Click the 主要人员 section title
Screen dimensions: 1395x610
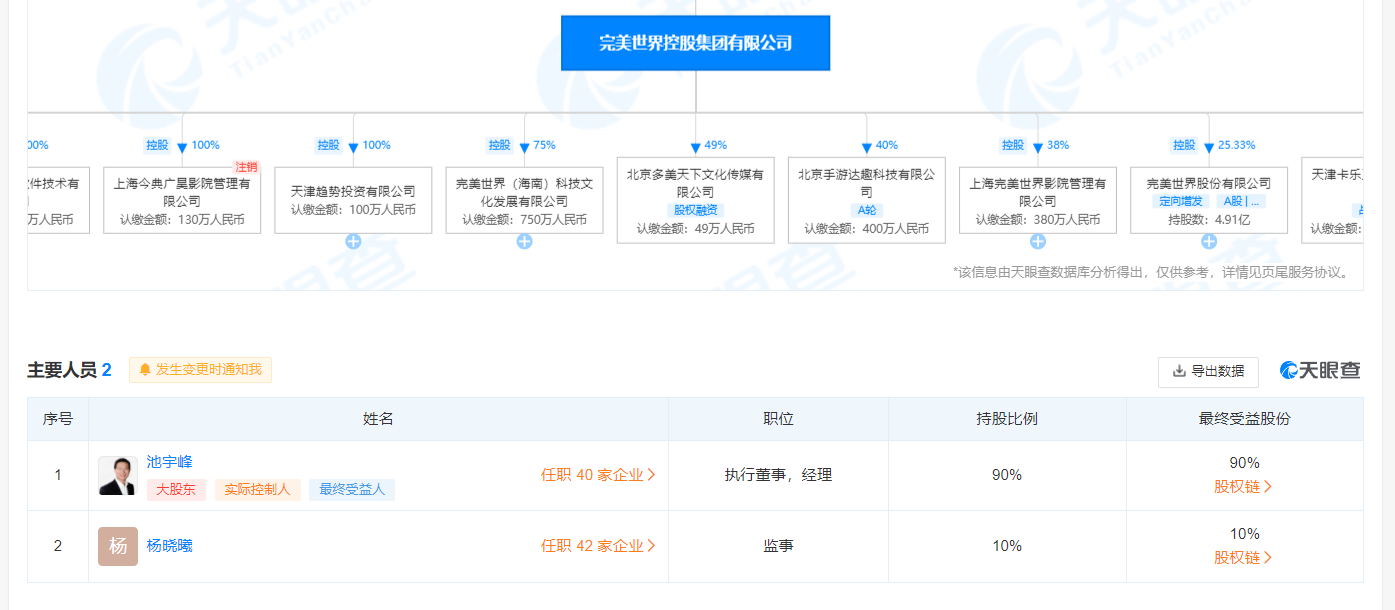click(62, 370)
